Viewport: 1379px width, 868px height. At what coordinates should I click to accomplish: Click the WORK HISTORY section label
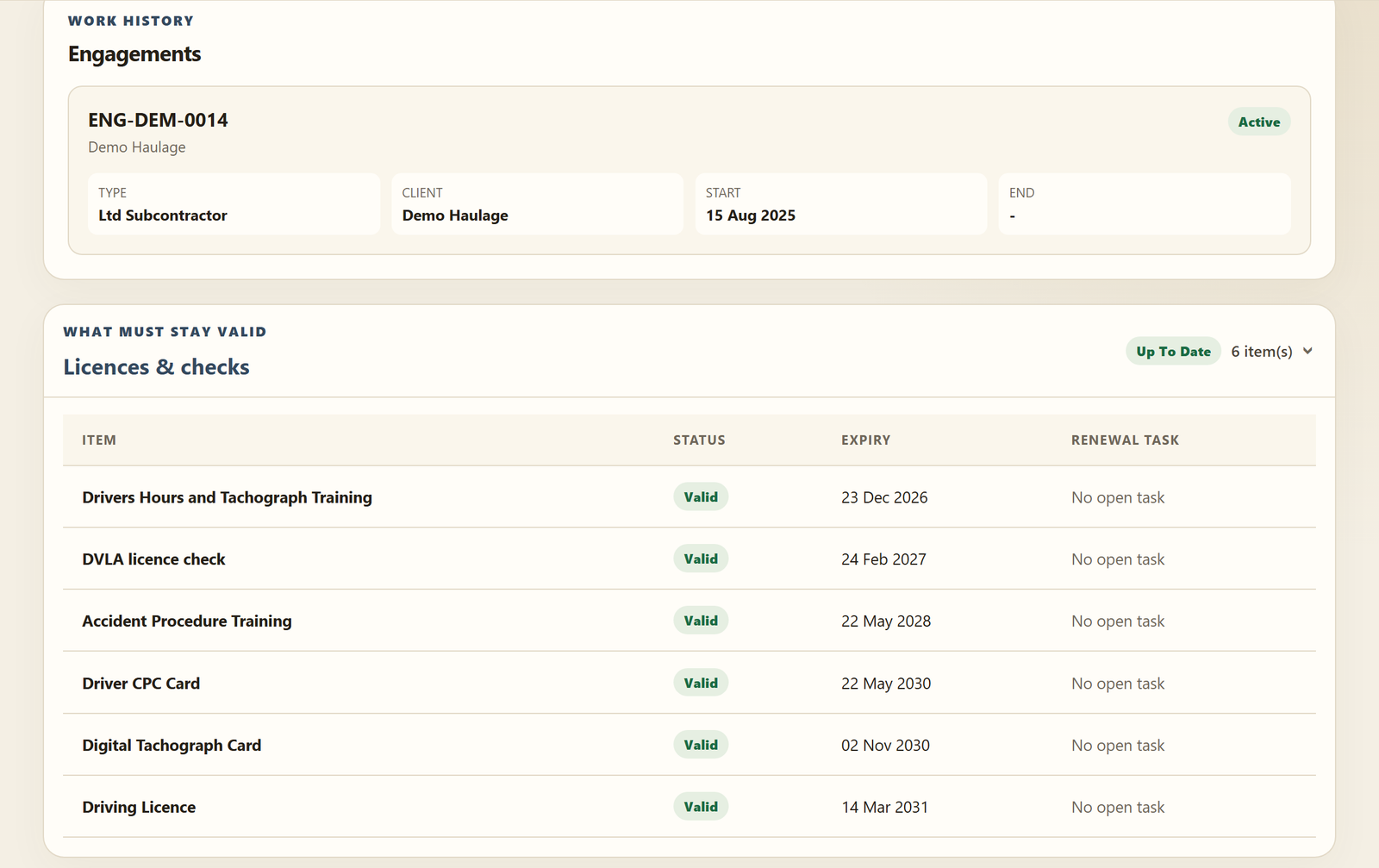(x=131, y=21)
